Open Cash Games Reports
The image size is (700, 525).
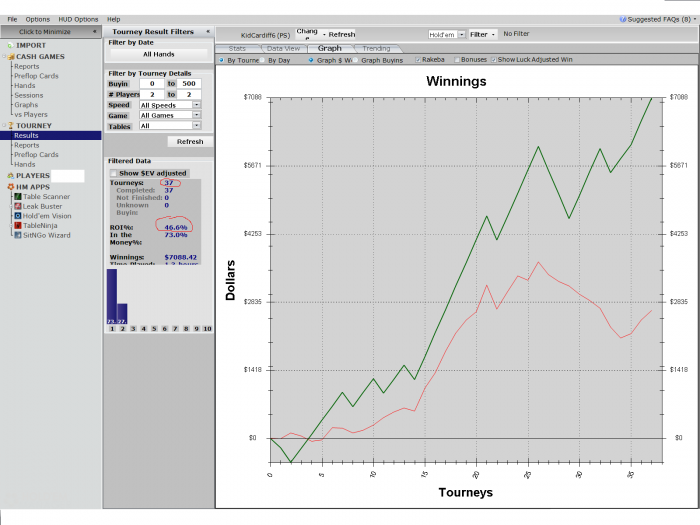click(x=27, y=67)
